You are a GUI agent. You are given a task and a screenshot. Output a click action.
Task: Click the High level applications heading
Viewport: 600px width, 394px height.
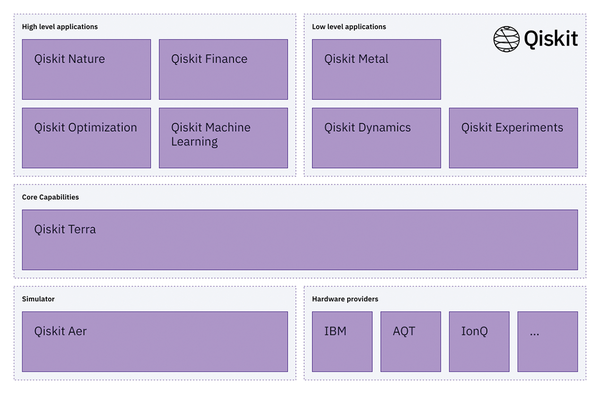pyautogui.click(x=60, y=27)
